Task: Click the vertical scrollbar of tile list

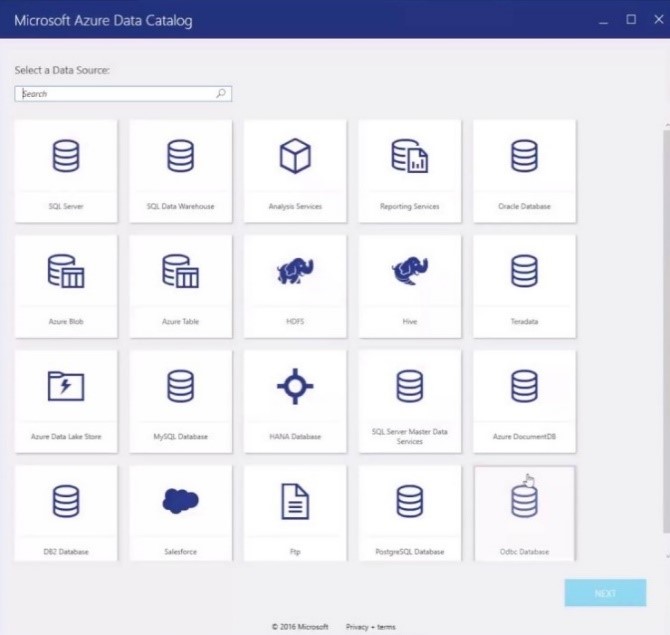Action: click(x=666, y=331)
